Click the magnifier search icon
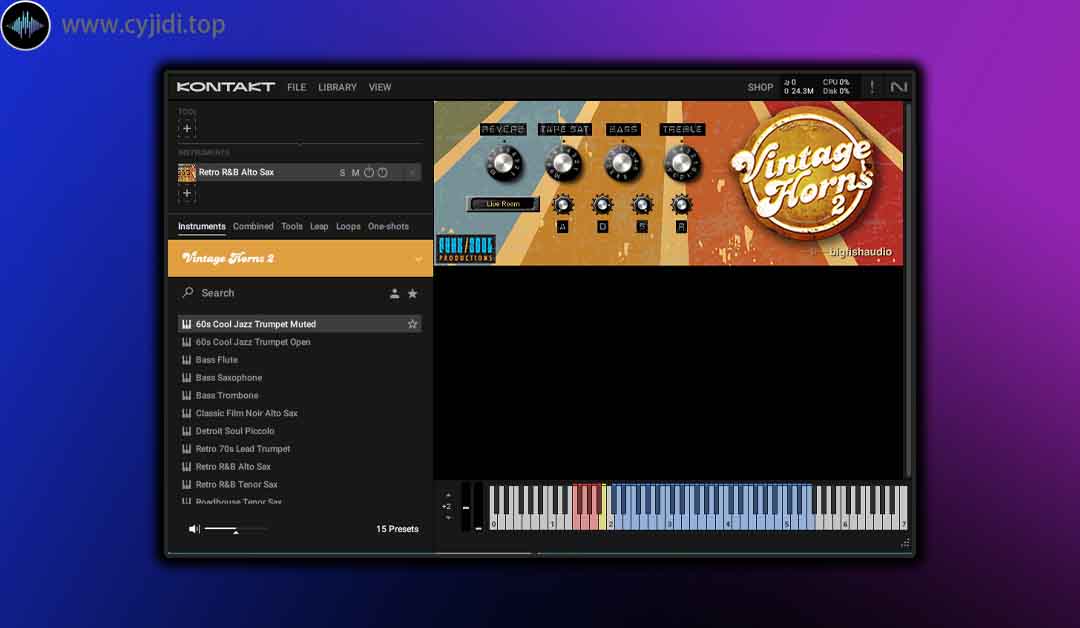Viewport: 1080px width, 628px height. click(187, 293)
